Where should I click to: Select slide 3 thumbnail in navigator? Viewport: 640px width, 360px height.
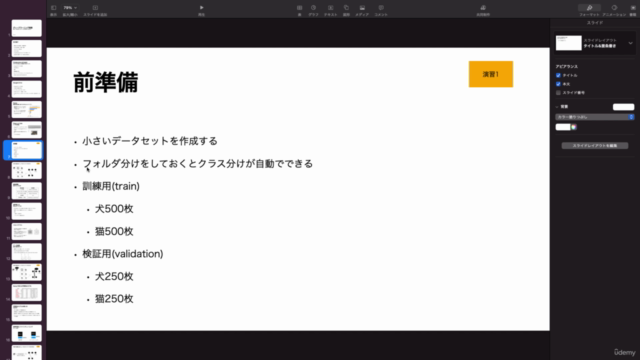click(27, 69)
